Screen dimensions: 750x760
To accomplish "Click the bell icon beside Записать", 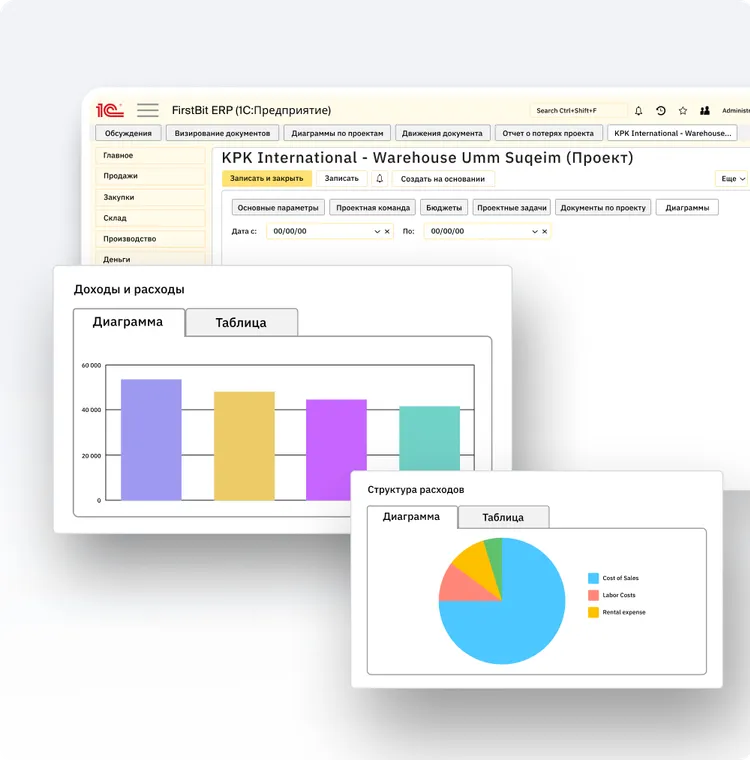I will 380,179.
